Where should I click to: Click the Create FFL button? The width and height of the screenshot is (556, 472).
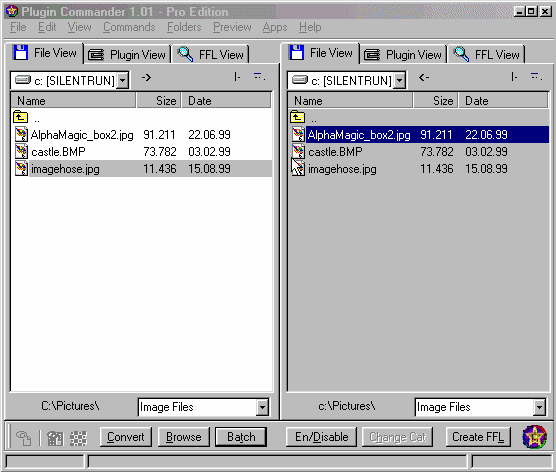(x=478, y=437)
